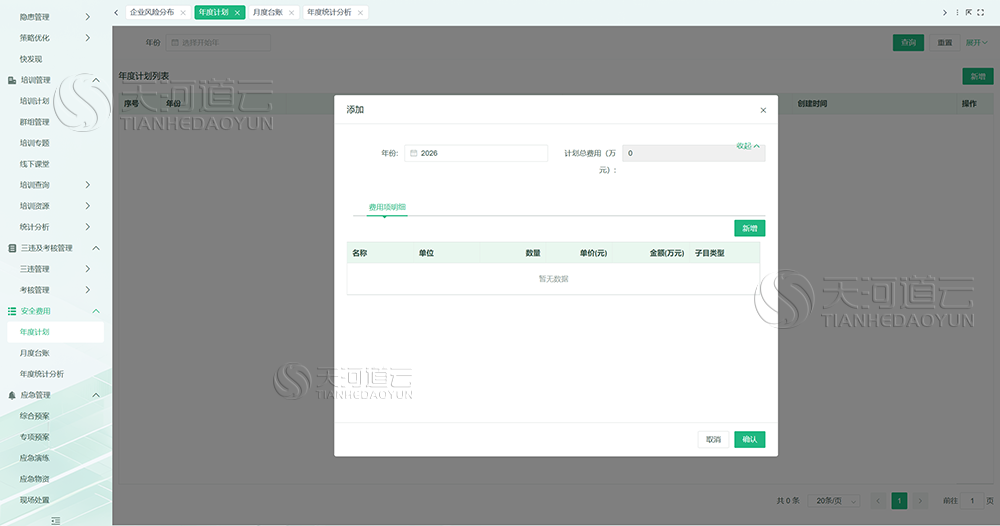Click the 重置 button behind the dialog
The height and width of the screenshot is (526, 1000).
945,43
